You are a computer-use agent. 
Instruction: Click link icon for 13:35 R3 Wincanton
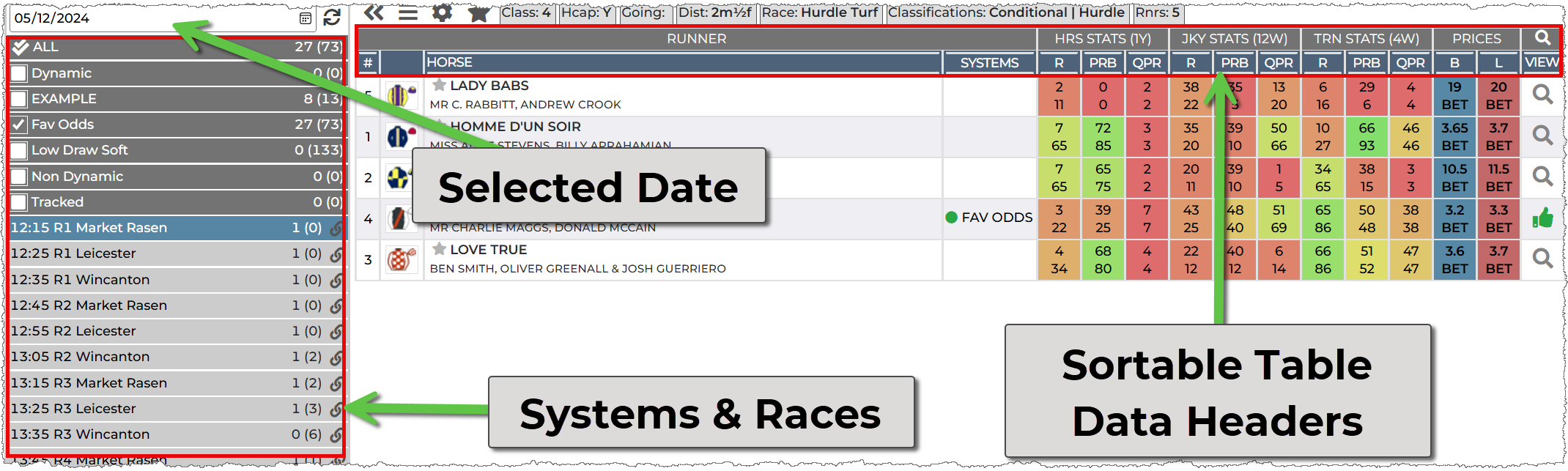[x=336, y=435]
